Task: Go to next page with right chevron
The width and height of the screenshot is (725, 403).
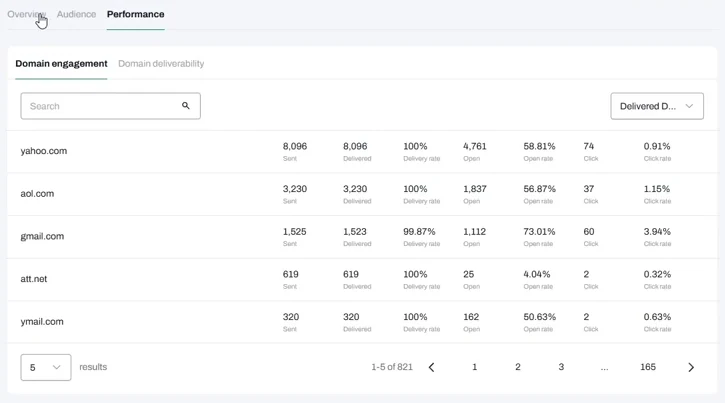Action: (x=691, y=367)
